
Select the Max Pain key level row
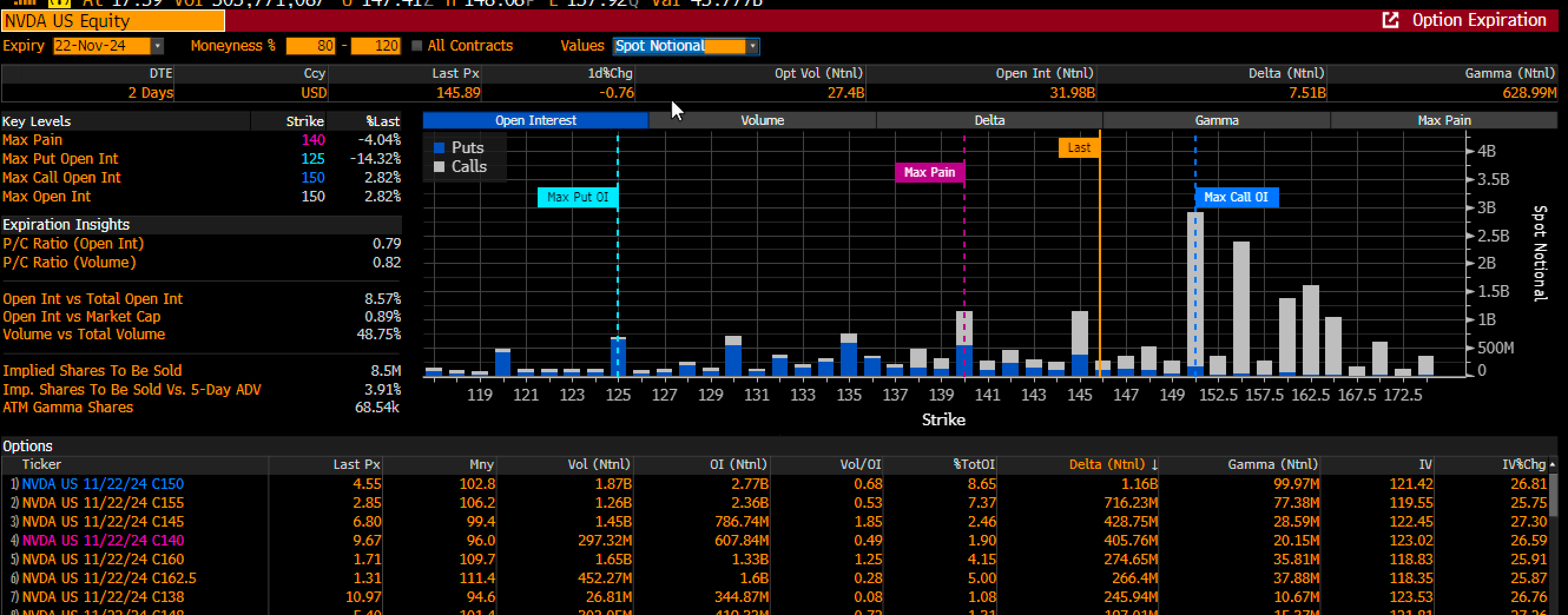tap(202, 140)
